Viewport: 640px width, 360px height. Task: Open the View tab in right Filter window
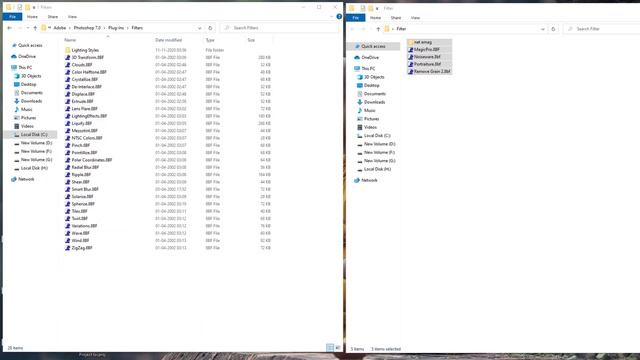[415, 18]
